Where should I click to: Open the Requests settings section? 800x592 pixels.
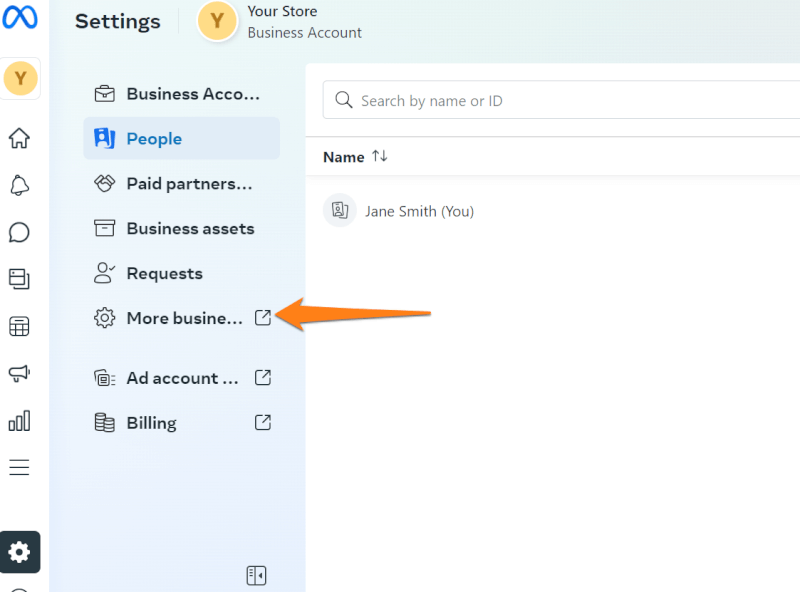click(163, 274)
